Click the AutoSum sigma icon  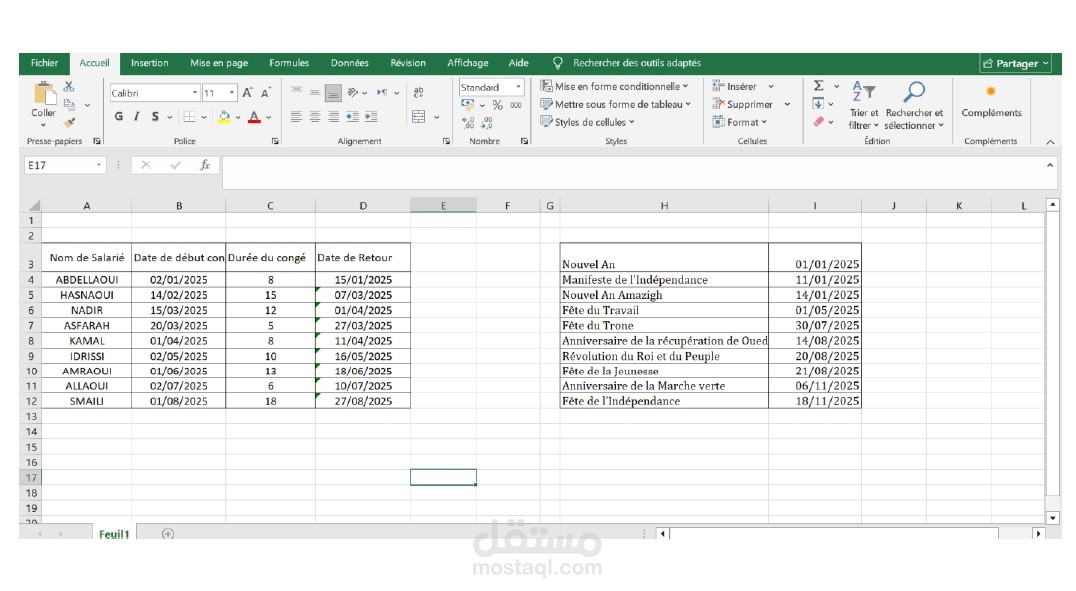(819, 86)
